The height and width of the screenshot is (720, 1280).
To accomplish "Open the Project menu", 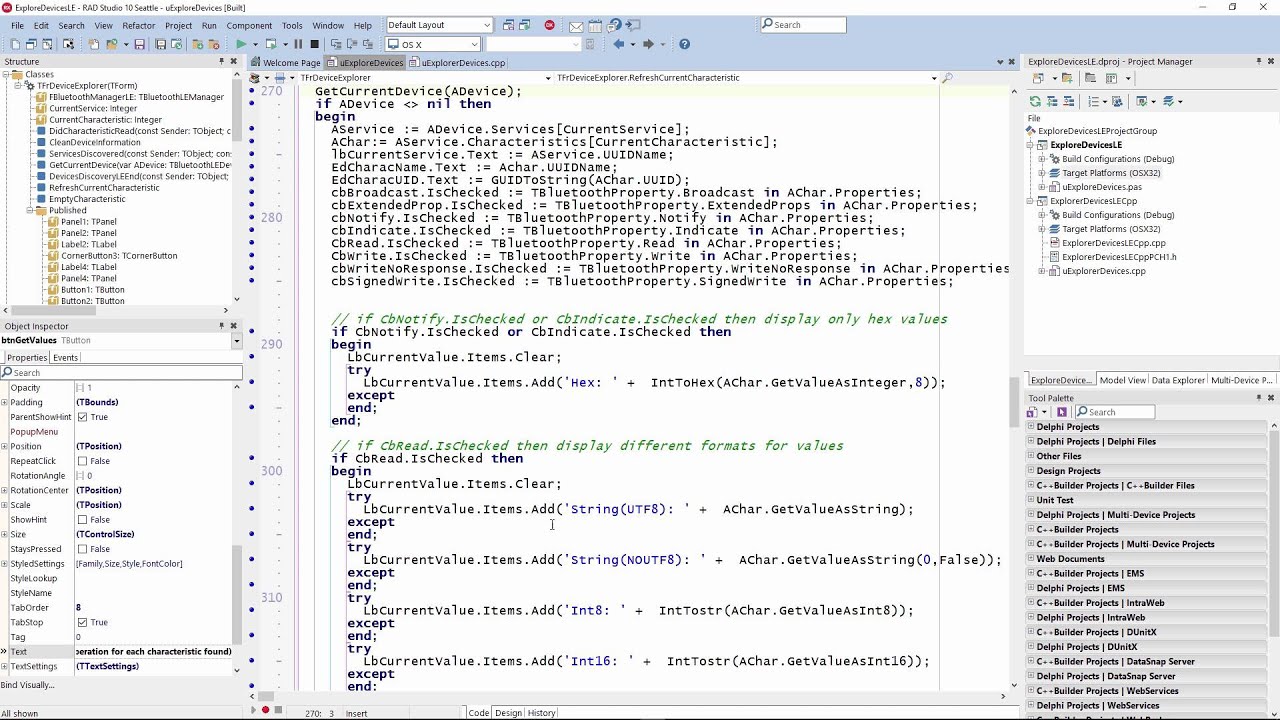I will 178,25.
